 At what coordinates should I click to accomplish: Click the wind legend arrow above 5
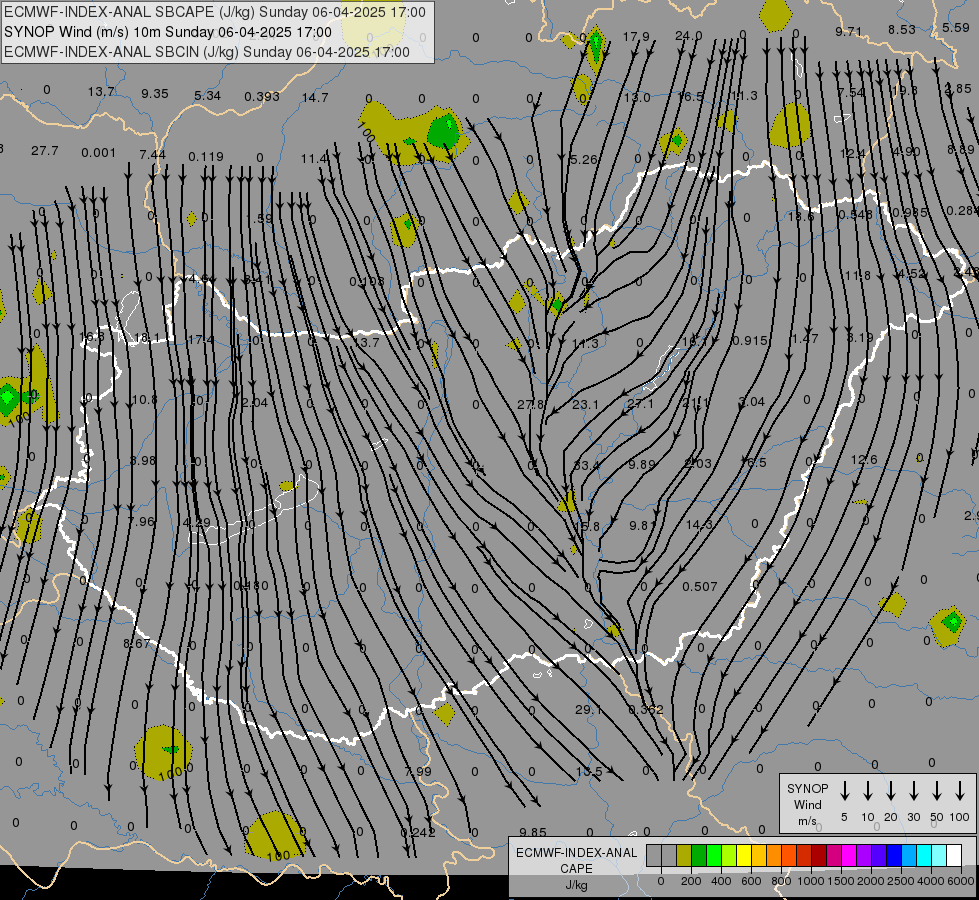click(x=844, y=791)
